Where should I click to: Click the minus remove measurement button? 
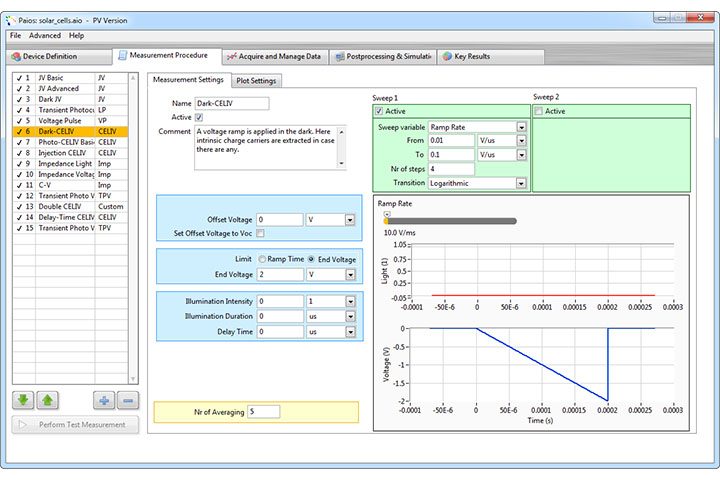128,401
